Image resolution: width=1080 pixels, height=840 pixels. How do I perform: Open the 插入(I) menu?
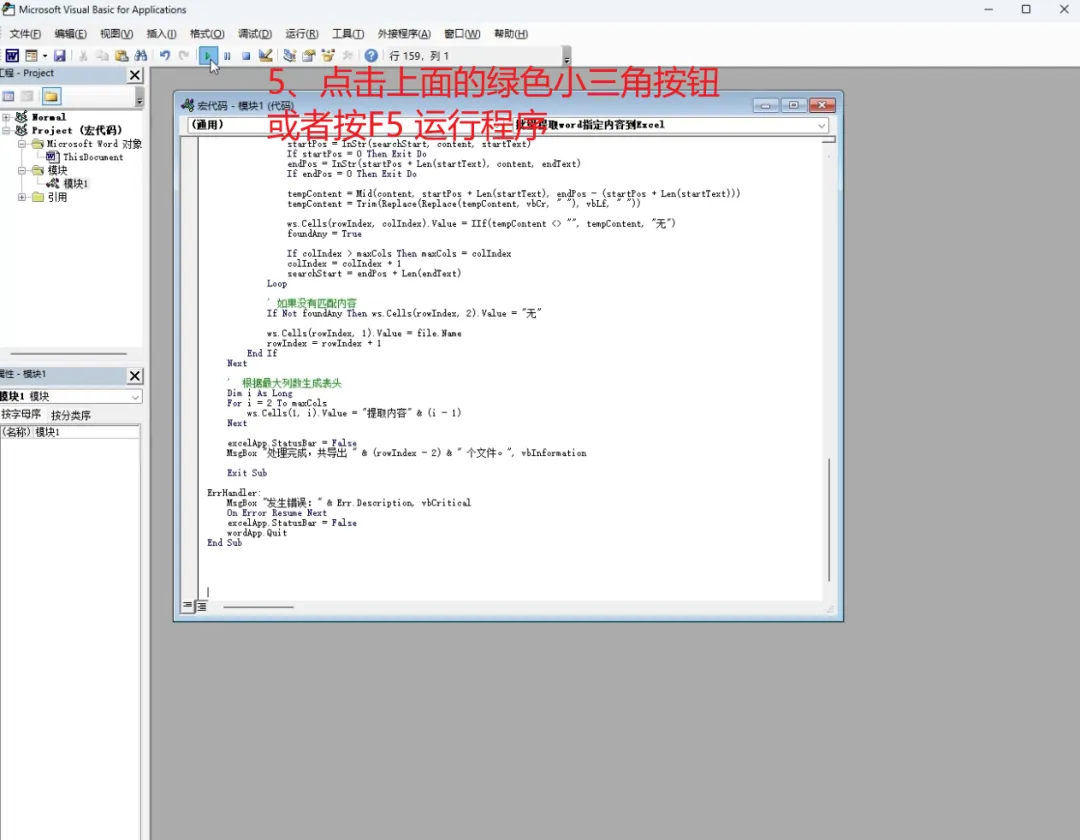point(161,34)
